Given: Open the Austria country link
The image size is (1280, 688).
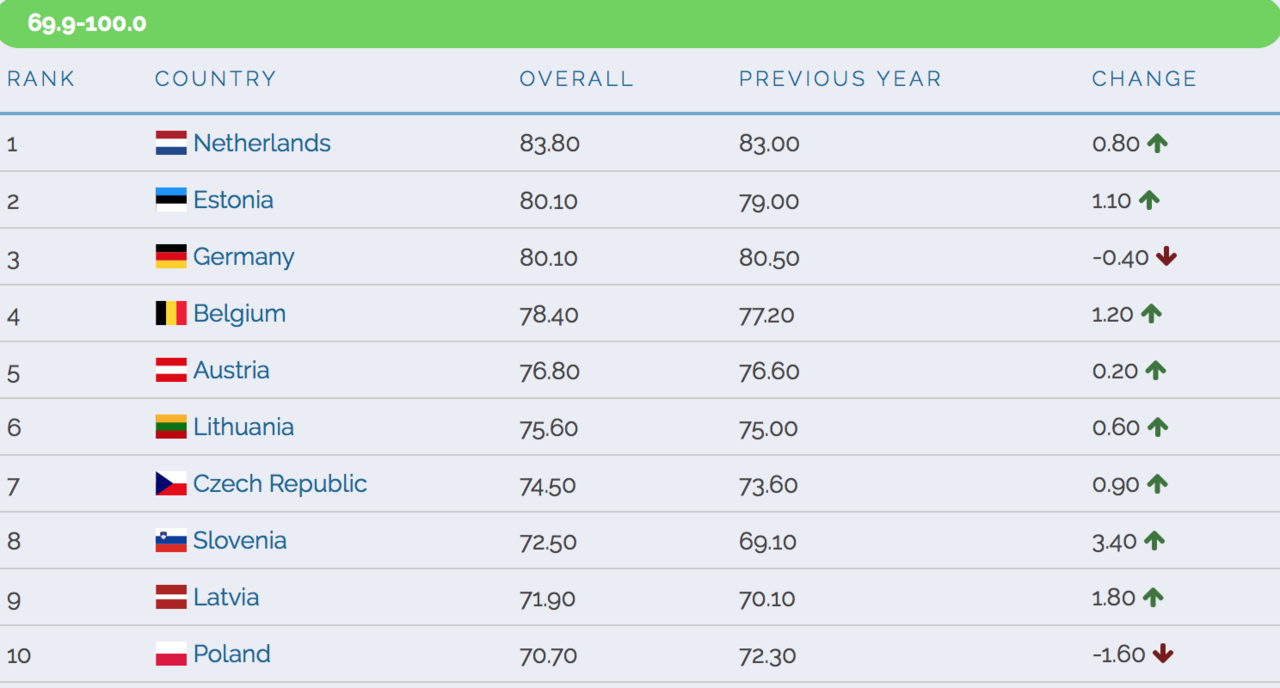Looking at the screenshot, I should [x=231, y=370].
